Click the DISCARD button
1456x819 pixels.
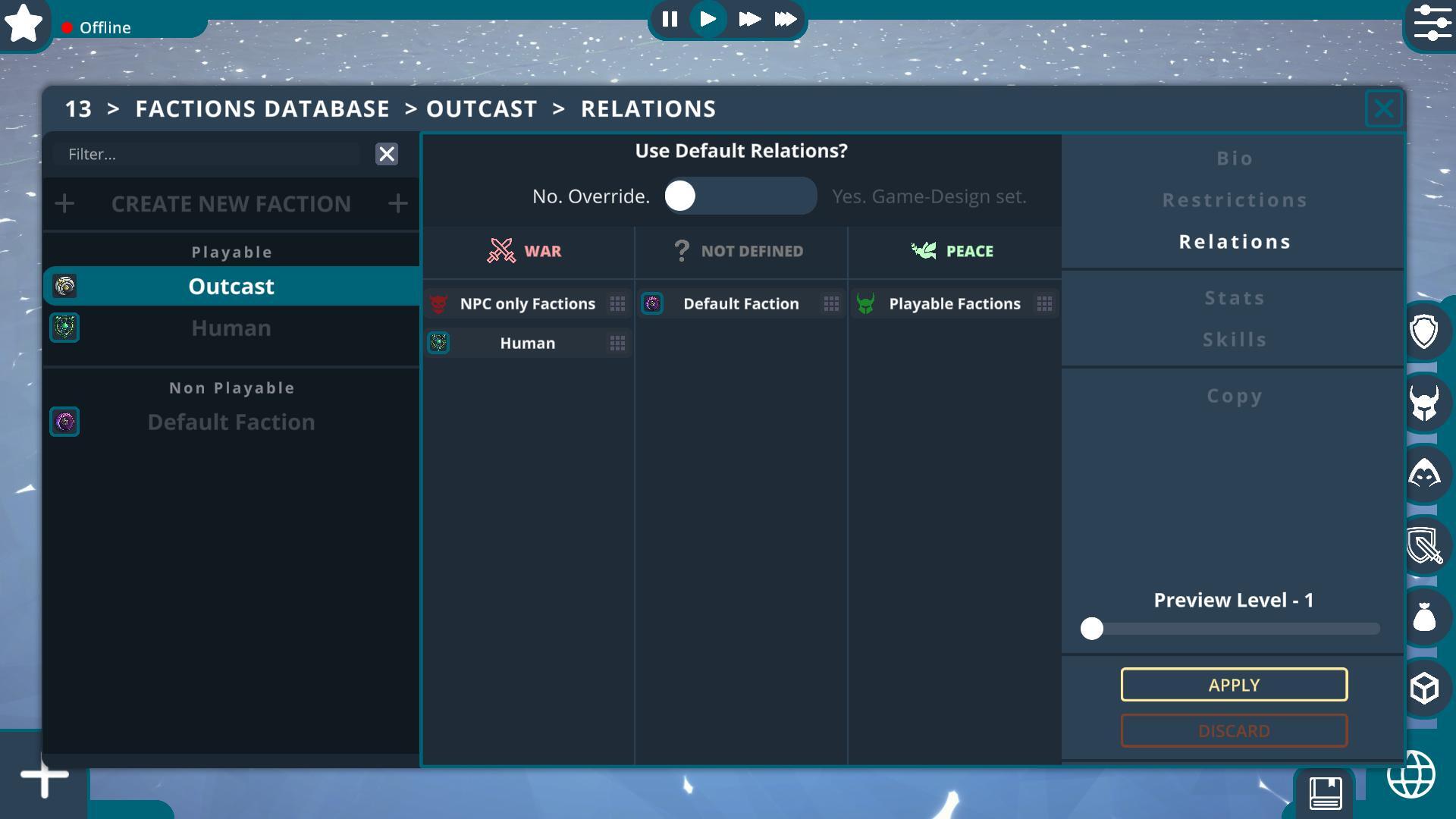(x=1234, y=731)
